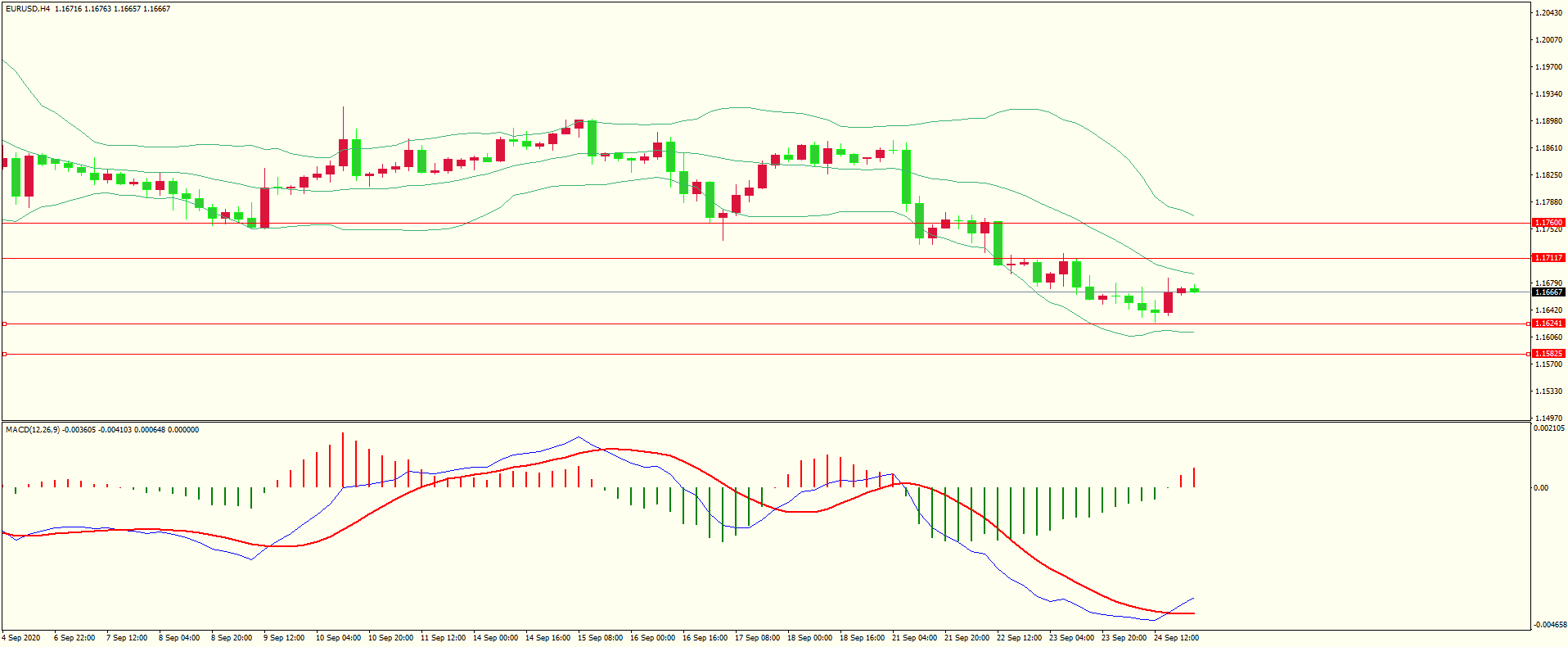Click the 1.18980 value on price axis
The image size is (1568, 647).
click(x=1549, y=121)
